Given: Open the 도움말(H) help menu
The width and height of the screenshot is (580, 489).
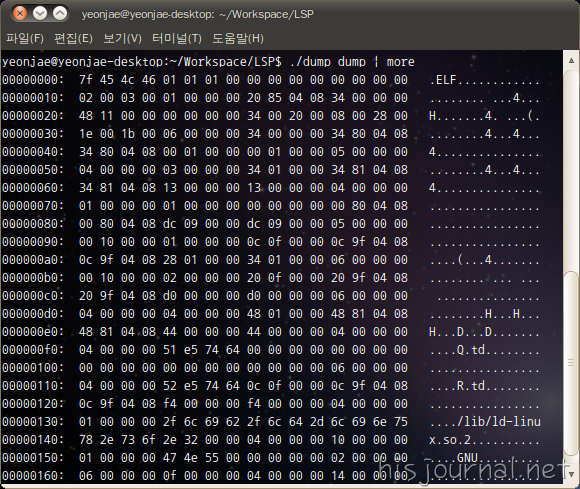Looking at the screenshot, I should coord(238,38).
